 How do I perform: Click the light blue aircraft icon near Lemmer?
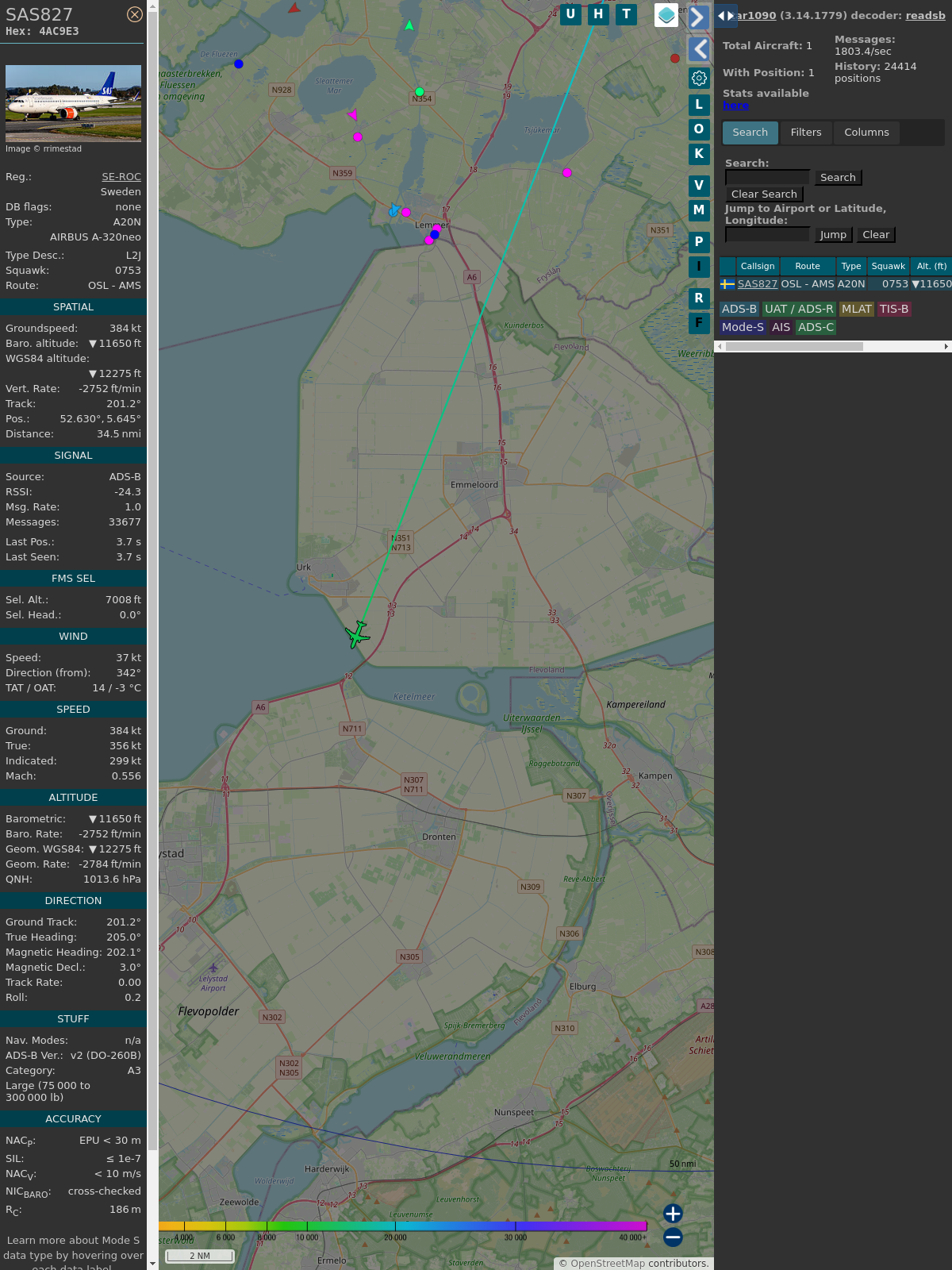(x=393, y=210)
